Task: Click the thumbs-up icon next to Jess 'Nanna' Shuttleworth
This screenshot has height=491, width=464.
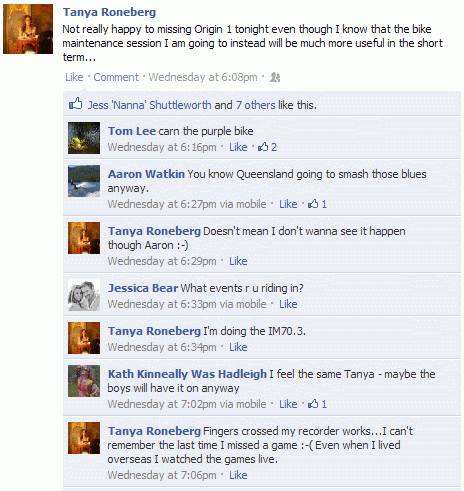Action: click(75, 104)
